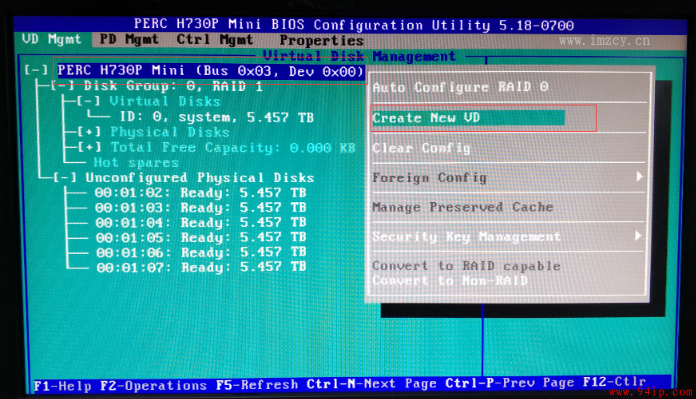Switch to the PD Mgmt tab
This screenshot has width=696, height=399.
(129, 40)
